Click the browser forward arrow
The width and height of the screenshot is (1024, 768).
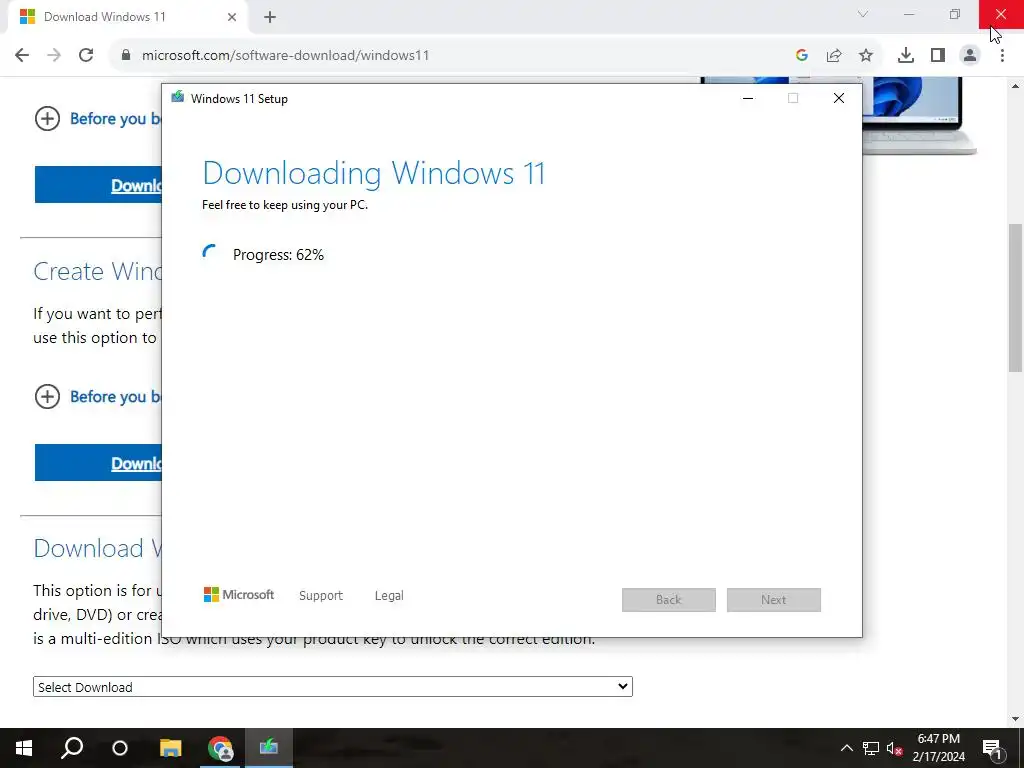[x=54, y=56]
